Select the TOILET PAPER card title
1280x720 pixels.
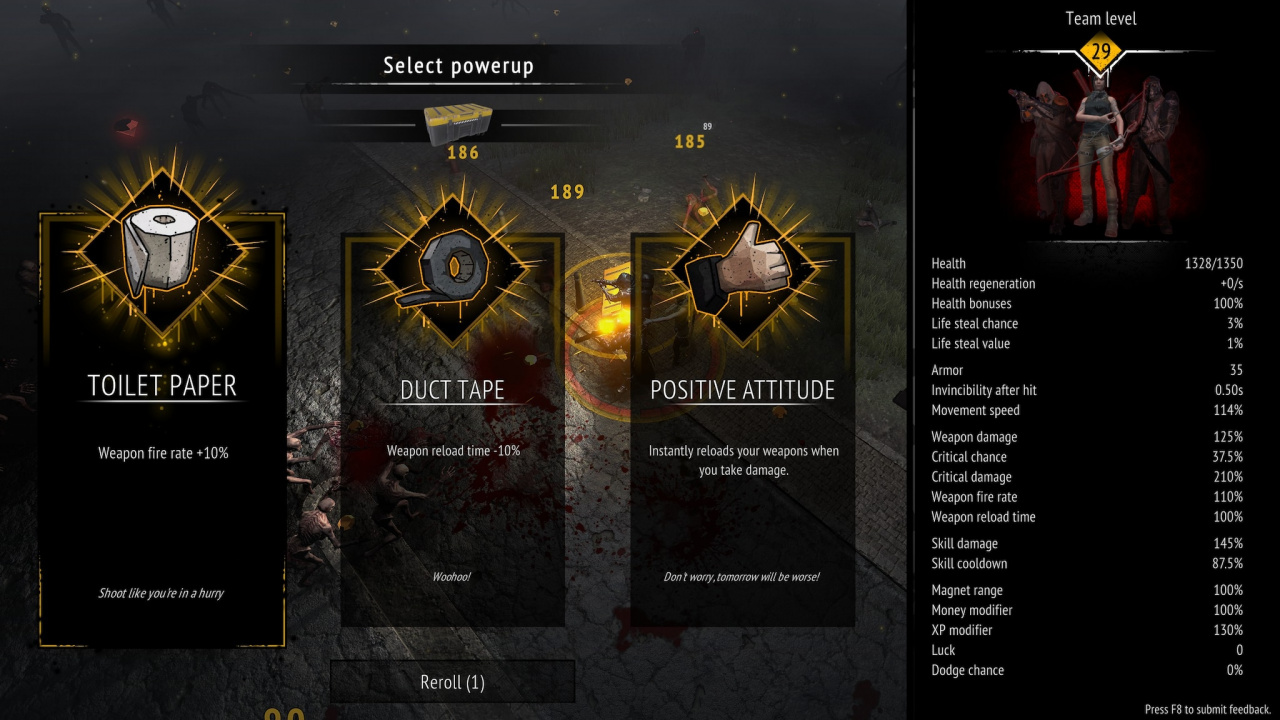[162, 385]
